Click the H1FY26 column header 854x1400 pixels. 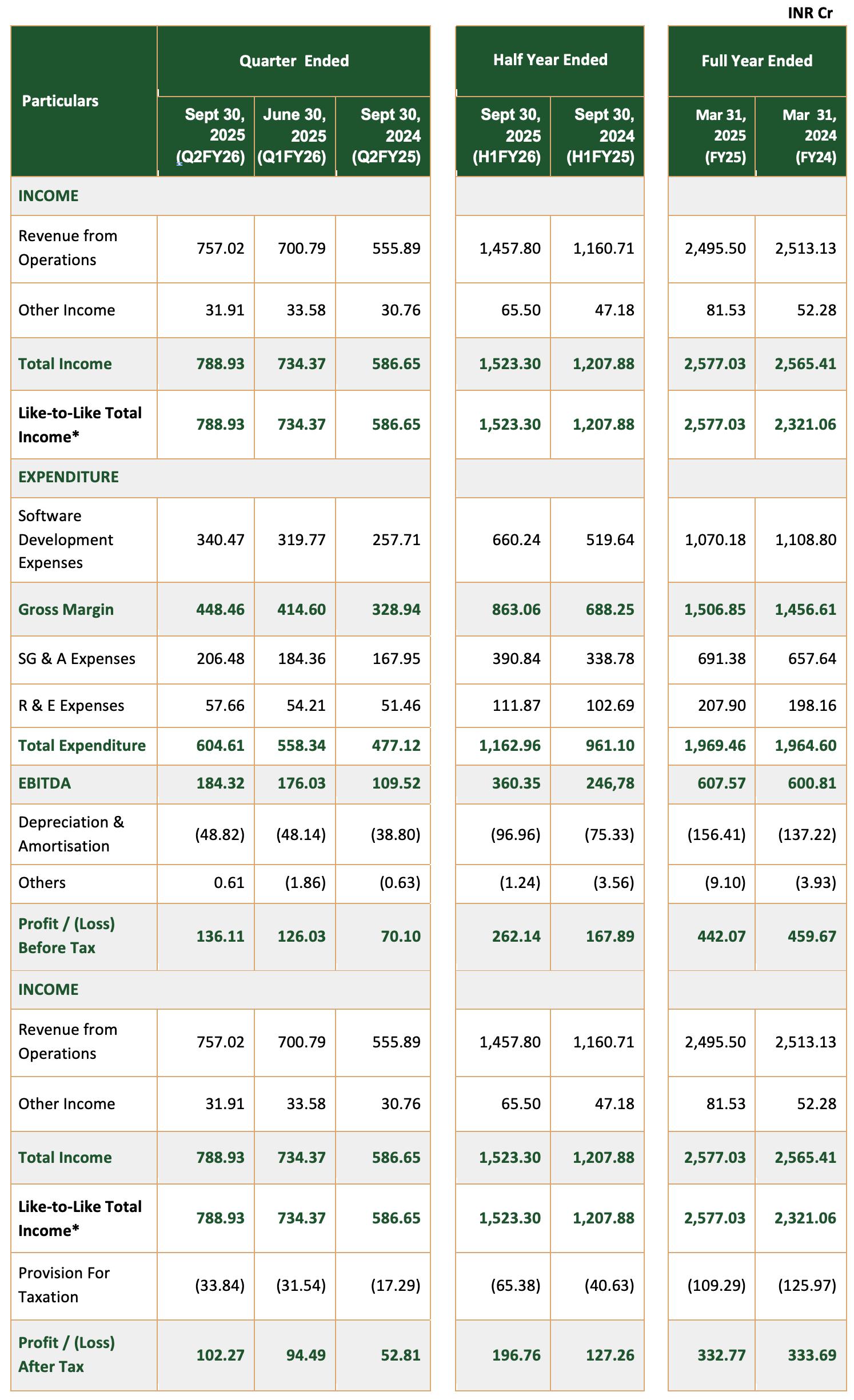[506, 136]
